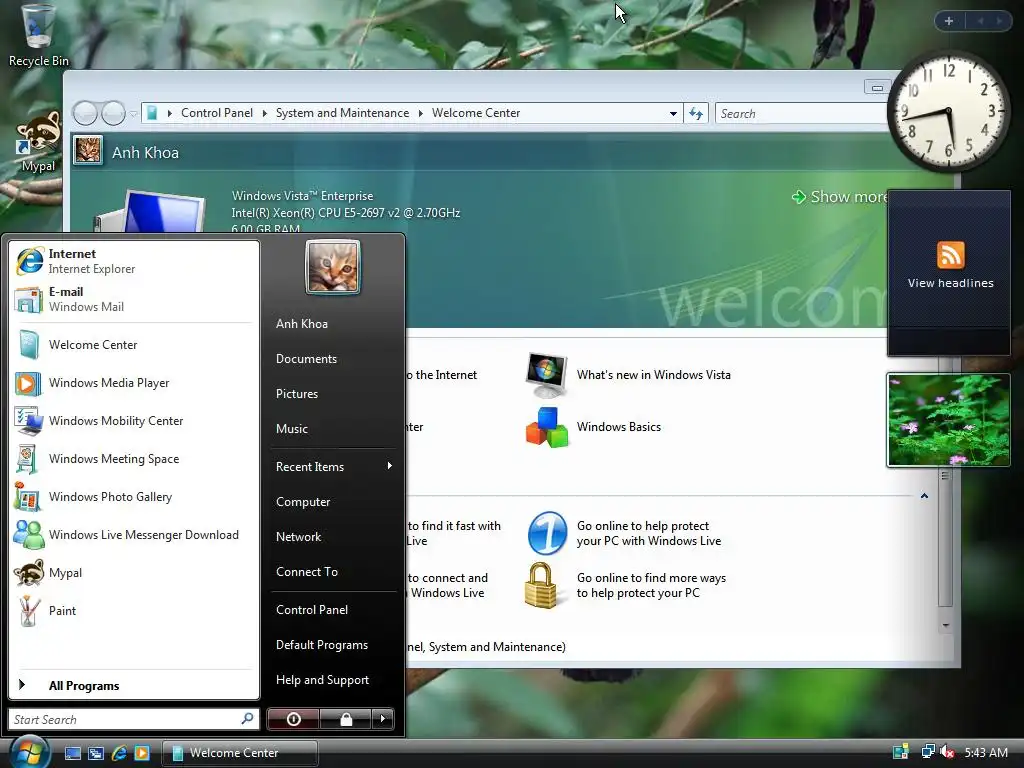Launch Windows Photo Gallery

point(134,496)
